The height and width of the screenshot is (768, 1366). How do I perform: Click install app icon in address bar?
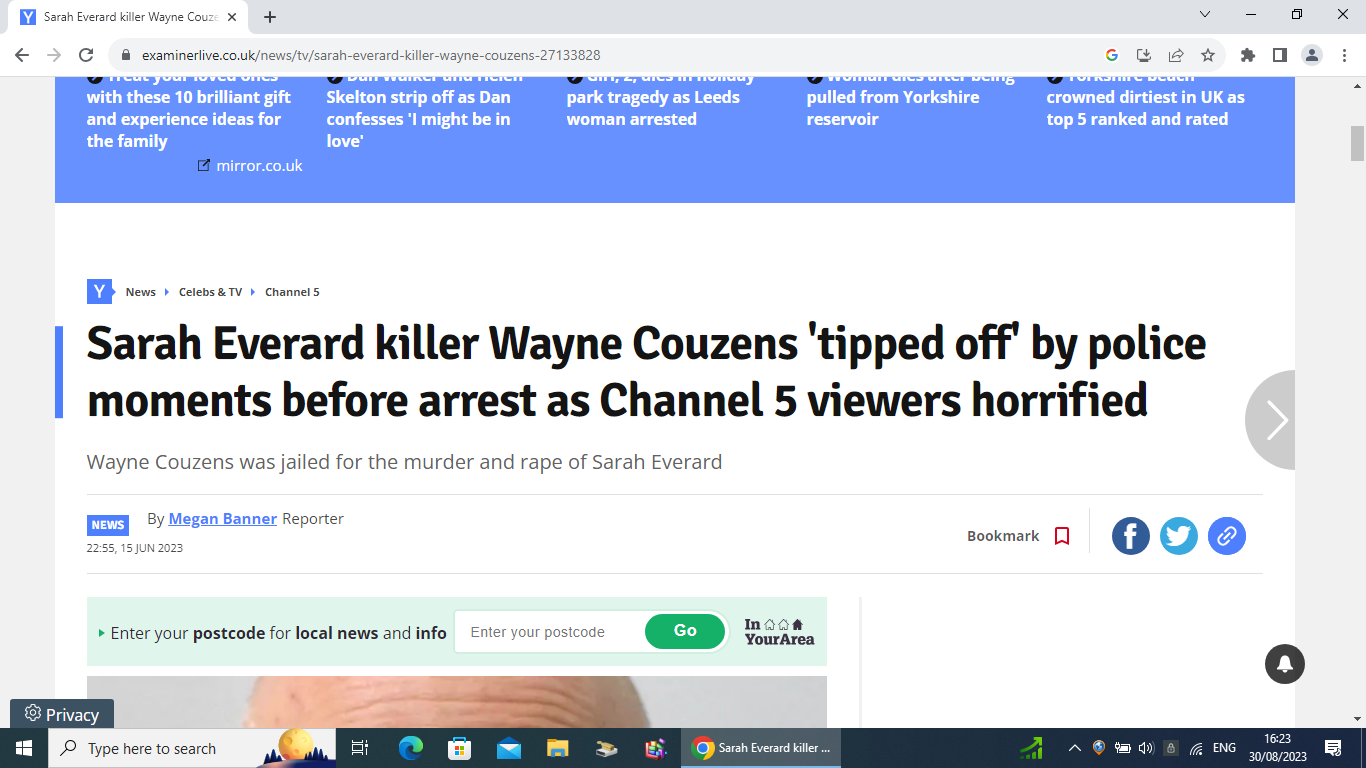click(x=1144, y=55)
